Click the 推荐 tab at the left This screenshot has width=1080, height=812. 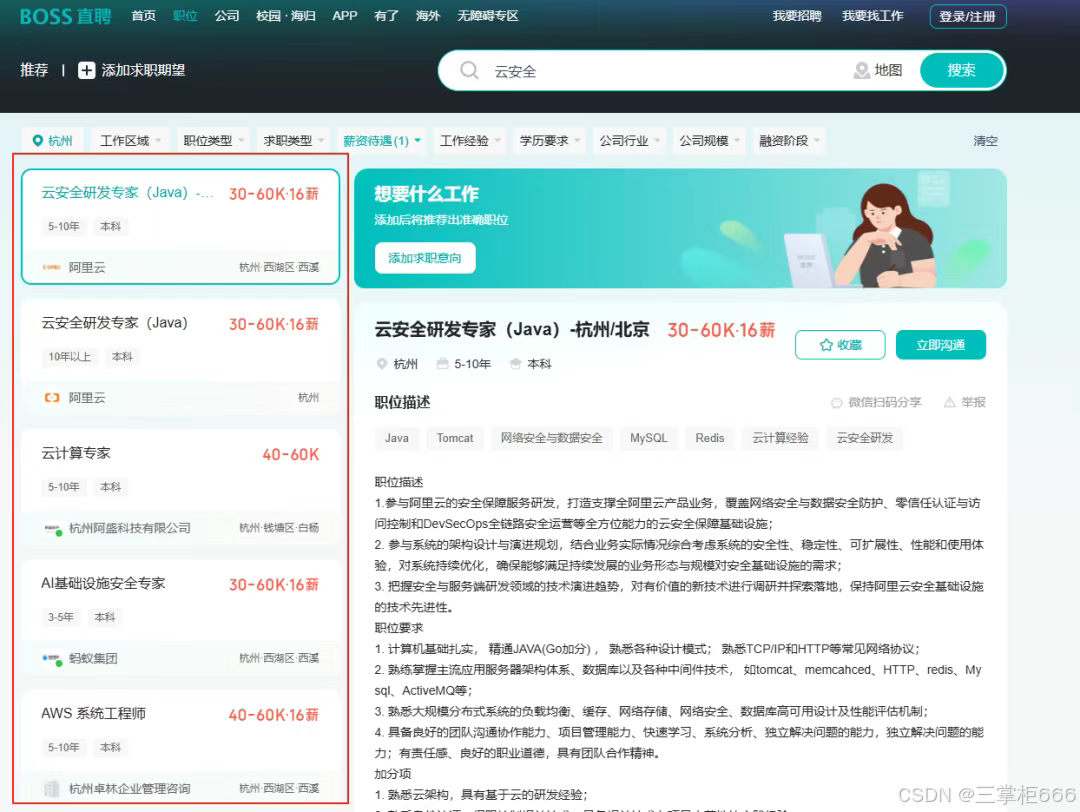point(34,70)
